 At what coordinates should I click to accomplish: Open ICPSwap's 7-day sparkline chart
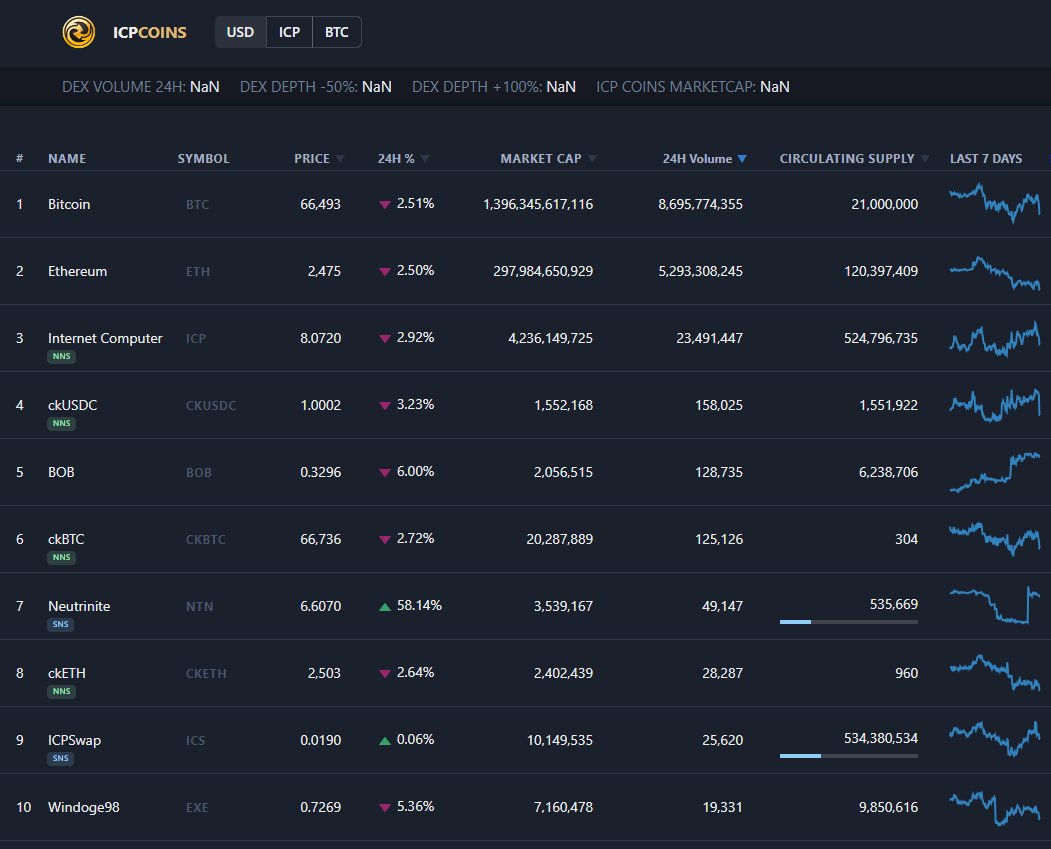[995, 739]
